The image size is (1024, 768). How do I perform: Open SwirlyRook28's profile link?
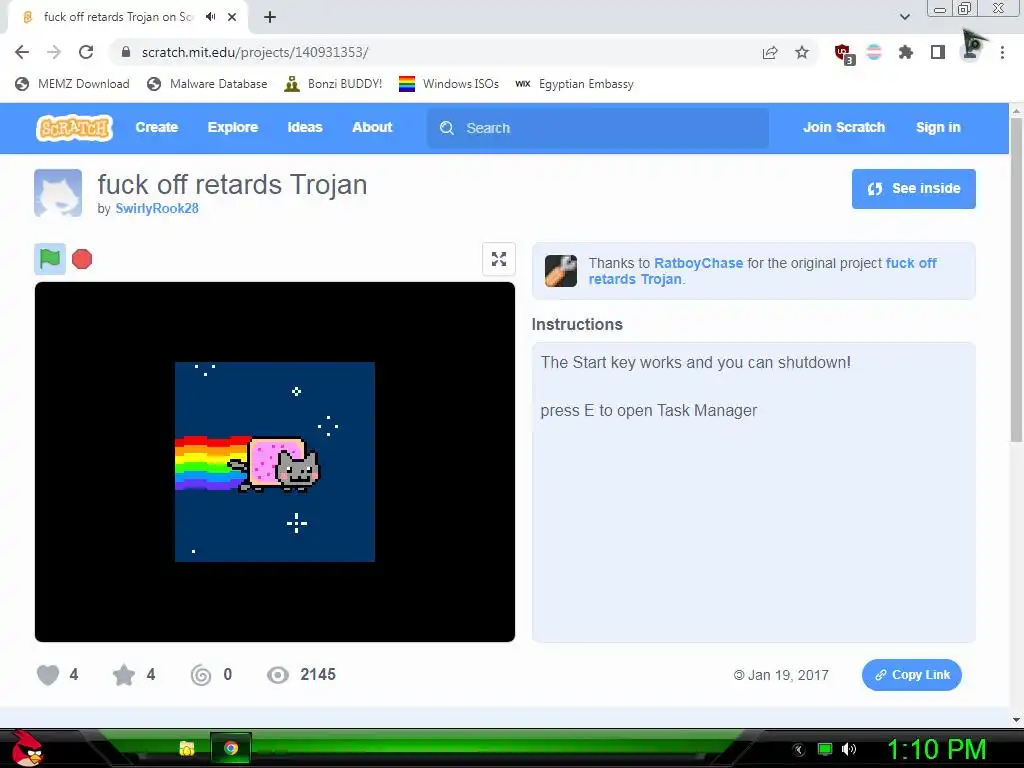[157, 208]
